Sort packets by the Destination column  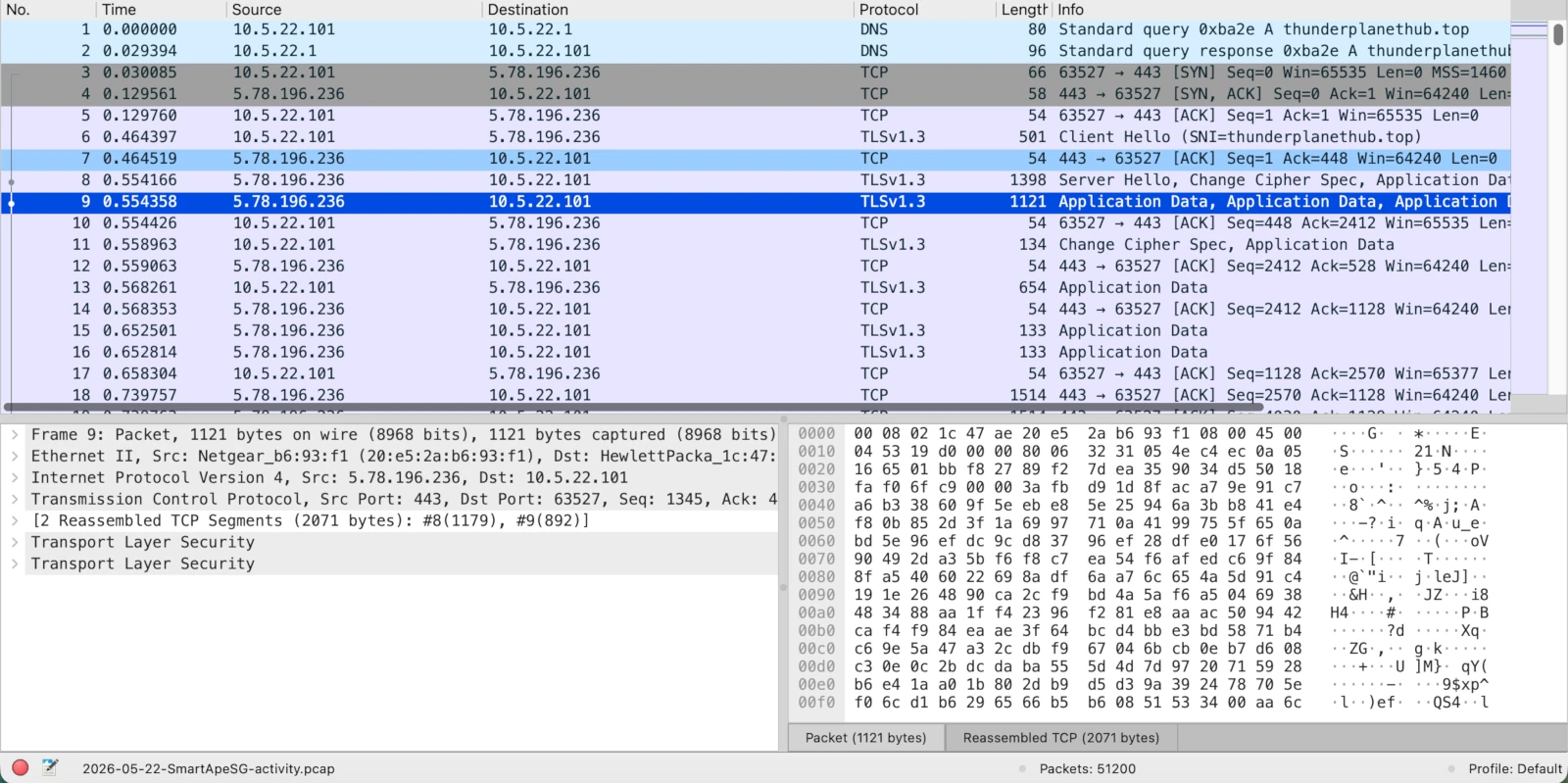tap(669, 10)
